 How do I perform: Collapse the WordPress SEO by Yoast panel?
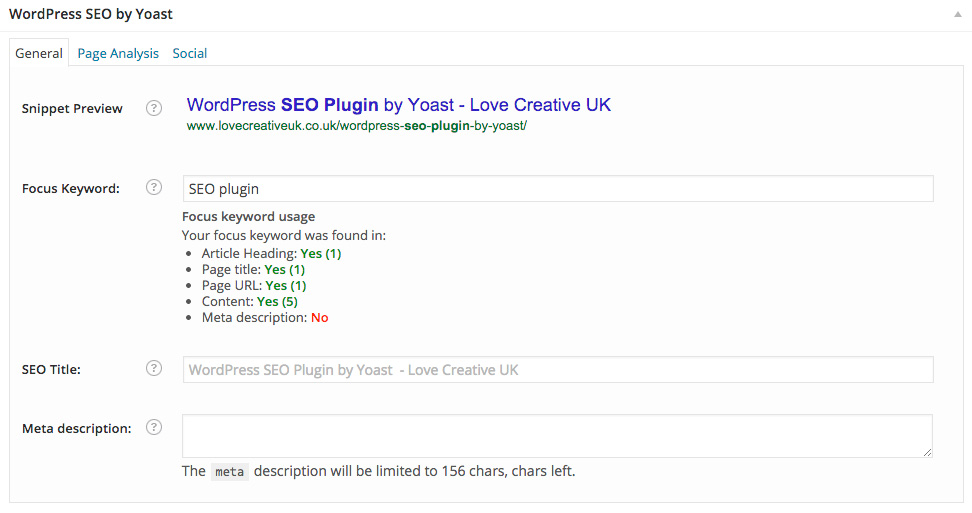coord(957,15)
